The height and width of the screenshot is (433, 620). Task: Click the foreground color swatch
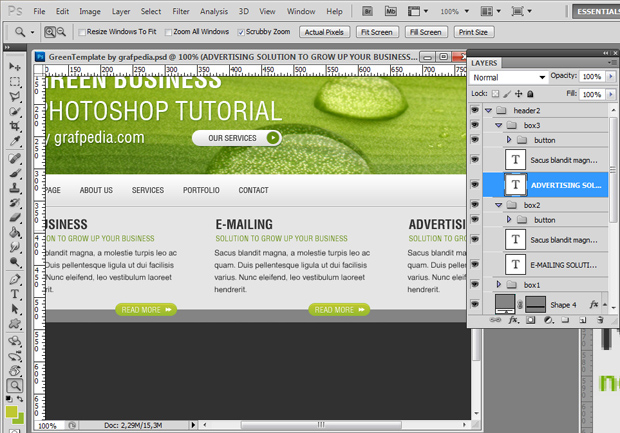click(11, 412)
